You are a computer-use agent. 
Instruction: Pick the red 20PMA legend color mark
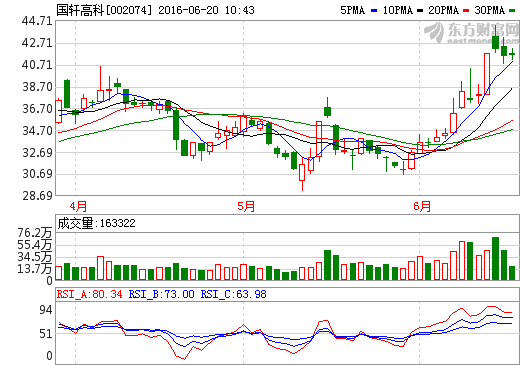click(x=466, y=11)
